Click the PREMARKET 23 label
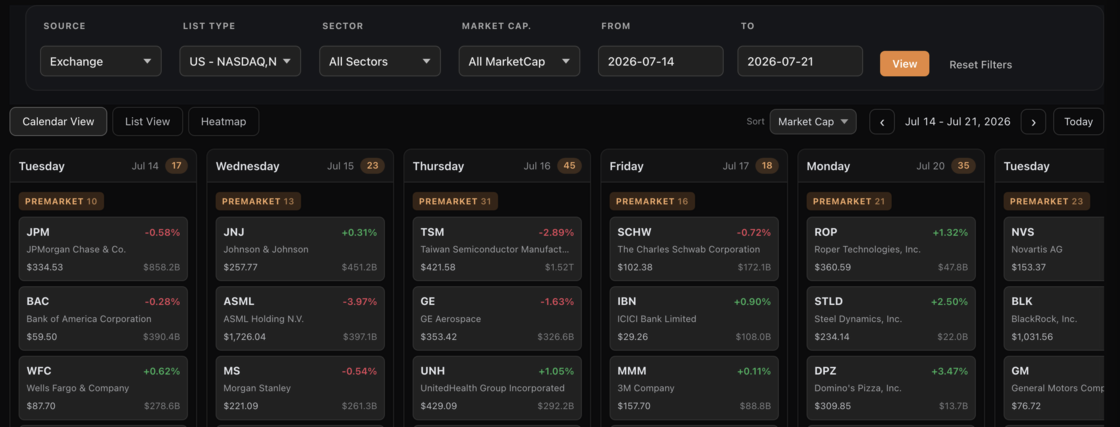The width and height of the screenshot is (1120, 427). (x=1046, y=201)
